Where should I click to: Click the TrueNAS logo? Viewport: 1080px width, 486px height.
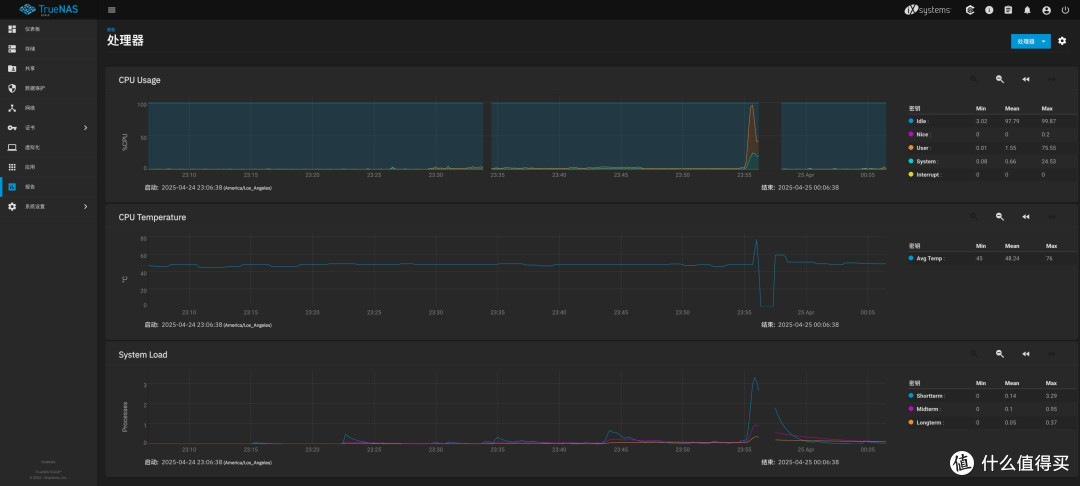[48, 10]
